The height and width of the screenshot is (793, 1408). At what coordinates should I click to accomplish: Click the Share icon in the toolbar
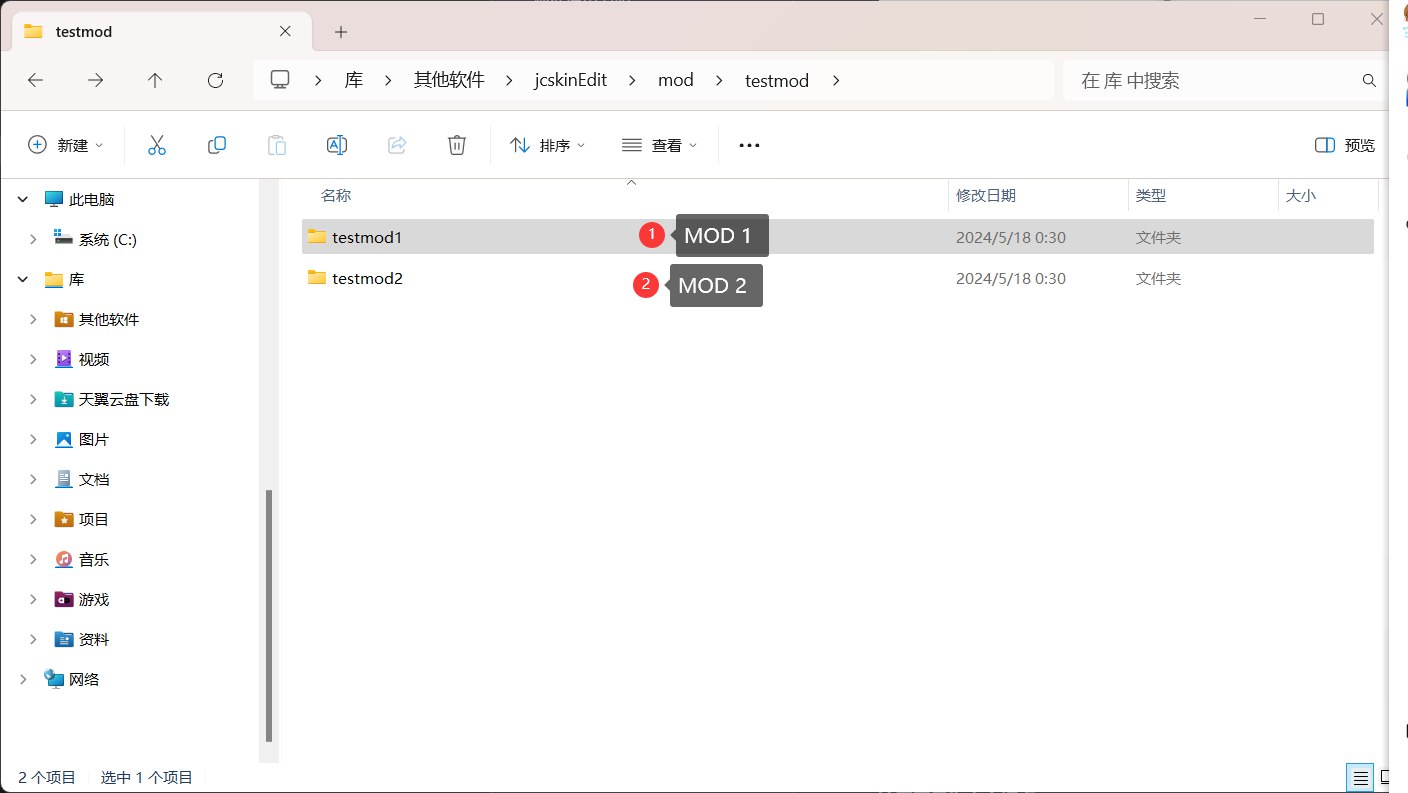[397, 144]
